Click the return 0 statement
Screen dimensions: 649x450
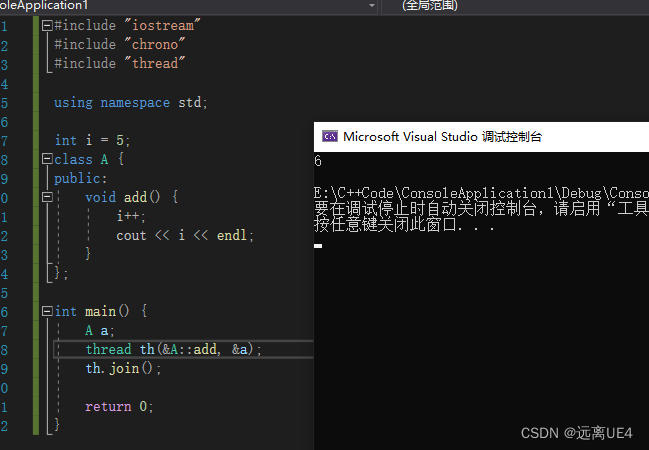coord(119,407)
